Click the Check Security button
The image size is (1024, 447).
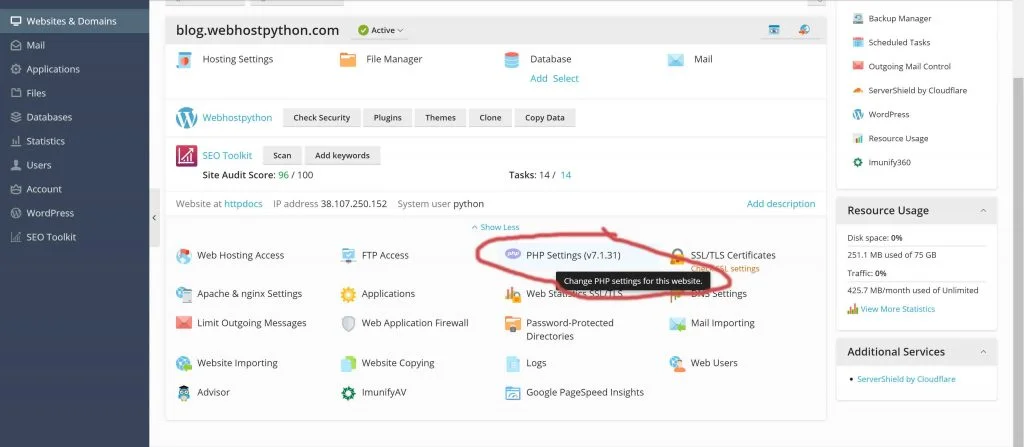point(321,118)
